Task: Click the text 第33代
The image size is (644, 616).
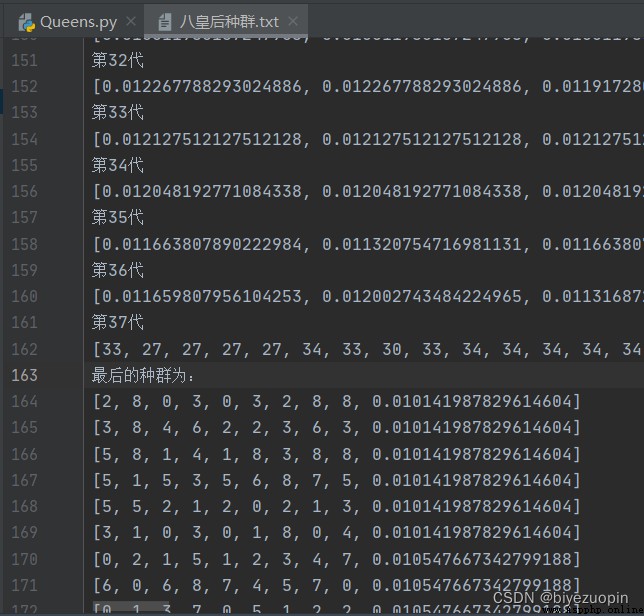Action: [117, 112]
